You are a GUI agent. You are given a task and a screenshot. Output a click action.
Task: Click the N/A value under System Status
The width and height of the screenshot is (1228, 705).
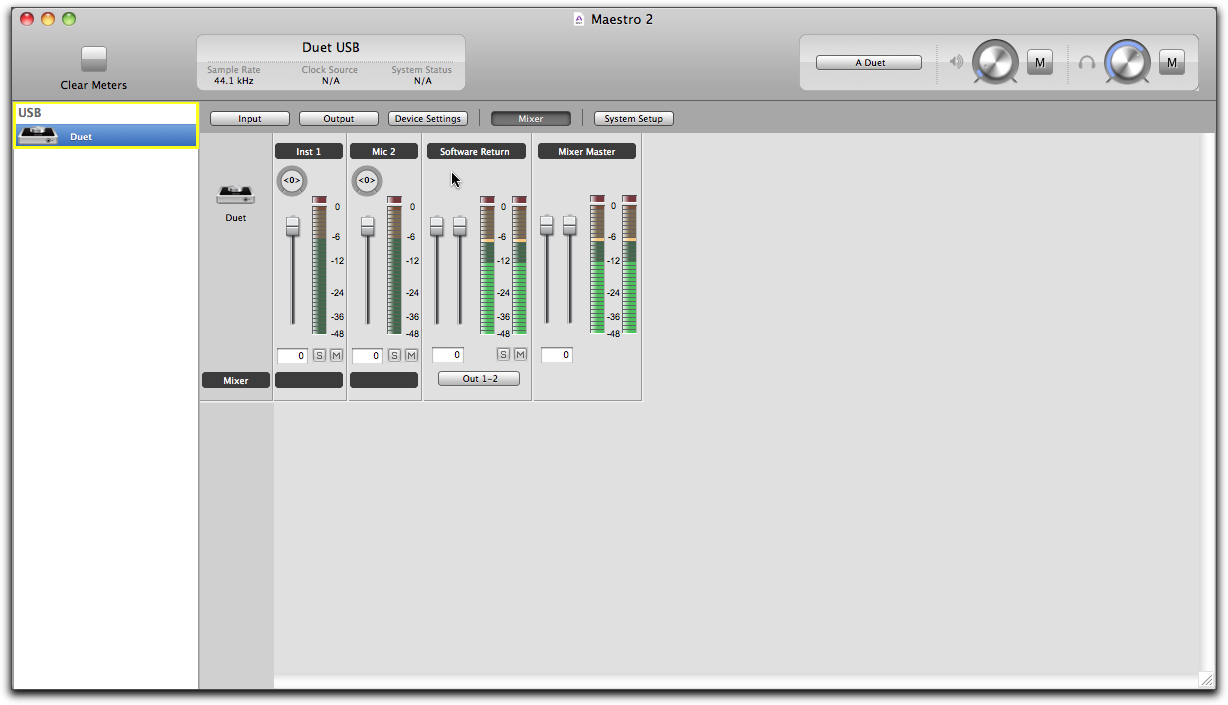pyautogui.click(x=423, y=81)
